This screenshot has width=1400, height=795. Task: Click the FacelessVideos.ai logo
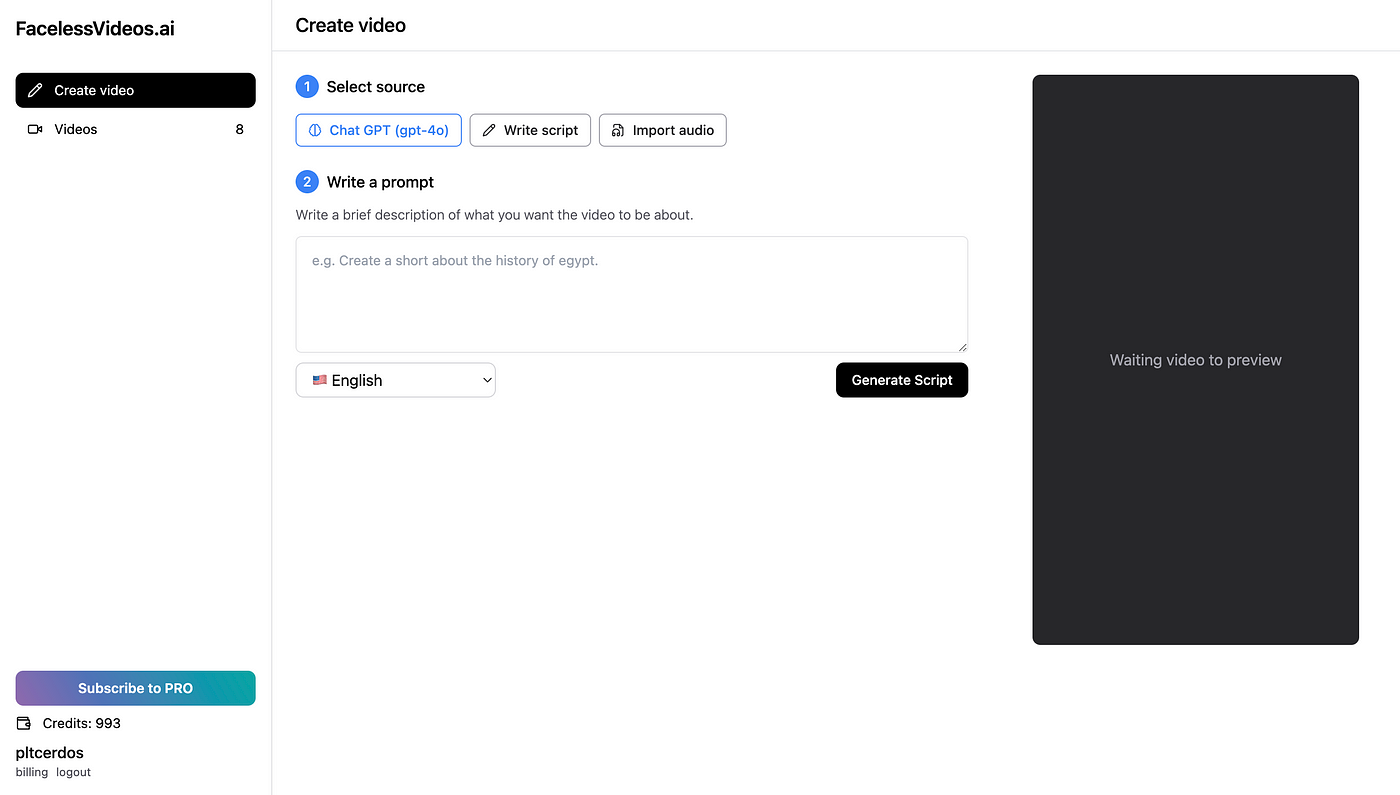coord(95,28)
